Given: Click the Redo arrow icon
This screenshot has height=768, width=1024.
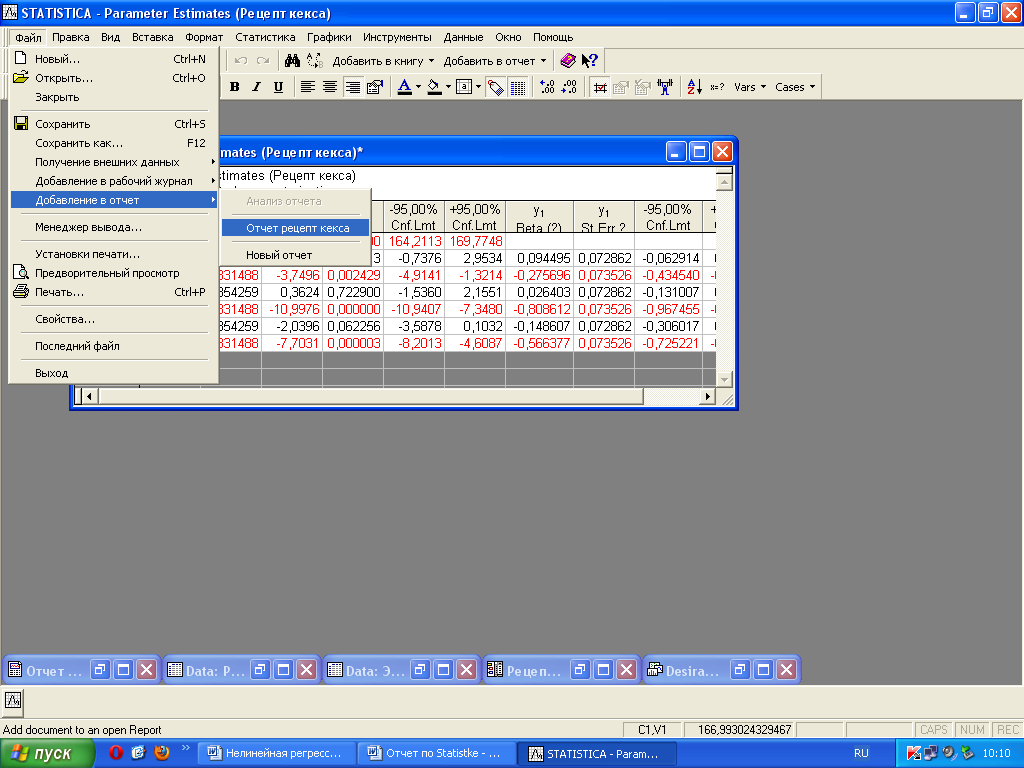Looking at the screenshot, I should 263,61.
